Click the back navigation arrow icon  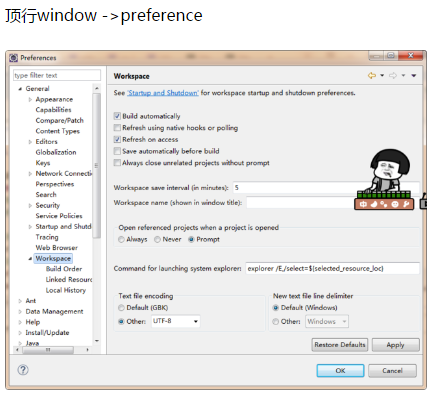372,76
